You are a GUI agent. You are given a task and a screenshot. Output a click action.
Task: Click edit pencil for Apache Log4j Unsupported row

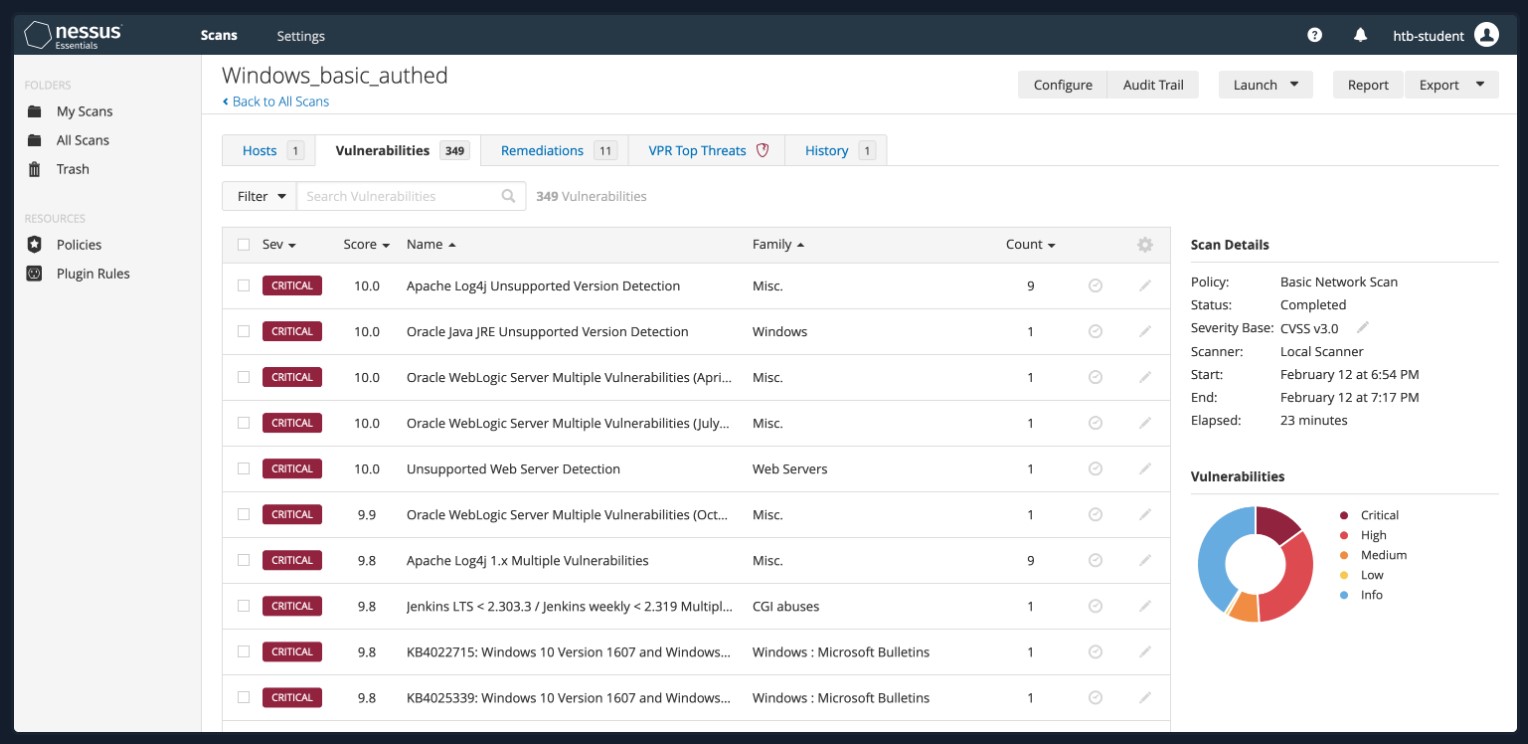(x=1145, y=285)
